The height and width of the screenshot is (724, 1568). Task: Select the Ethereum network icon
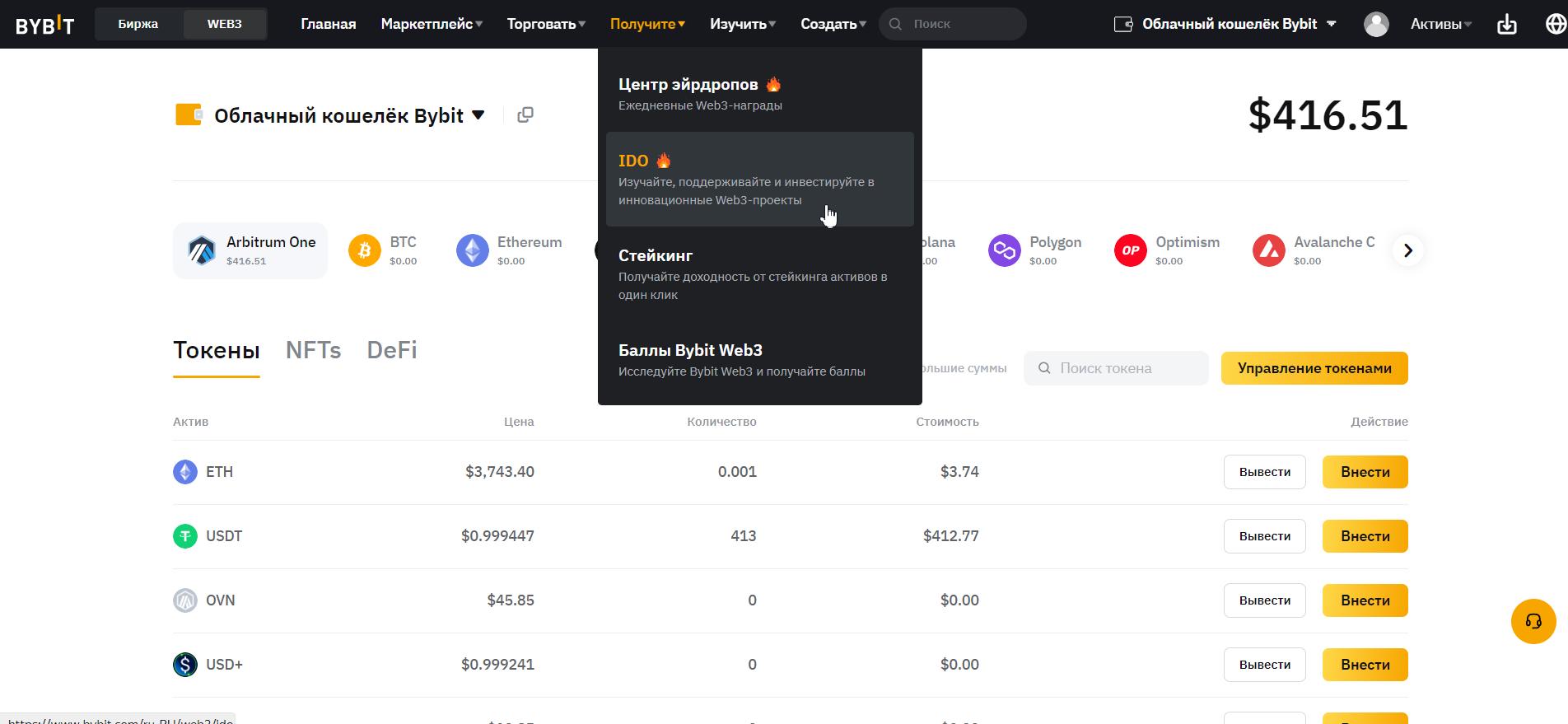[x=473, y=250]
